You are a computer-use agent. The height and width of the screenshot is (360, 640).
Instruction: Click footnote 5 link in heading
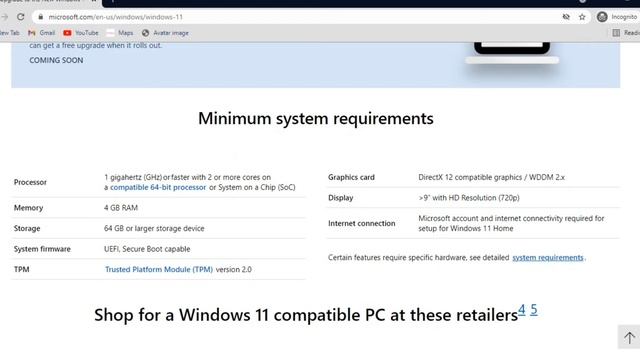pos(534,310)
